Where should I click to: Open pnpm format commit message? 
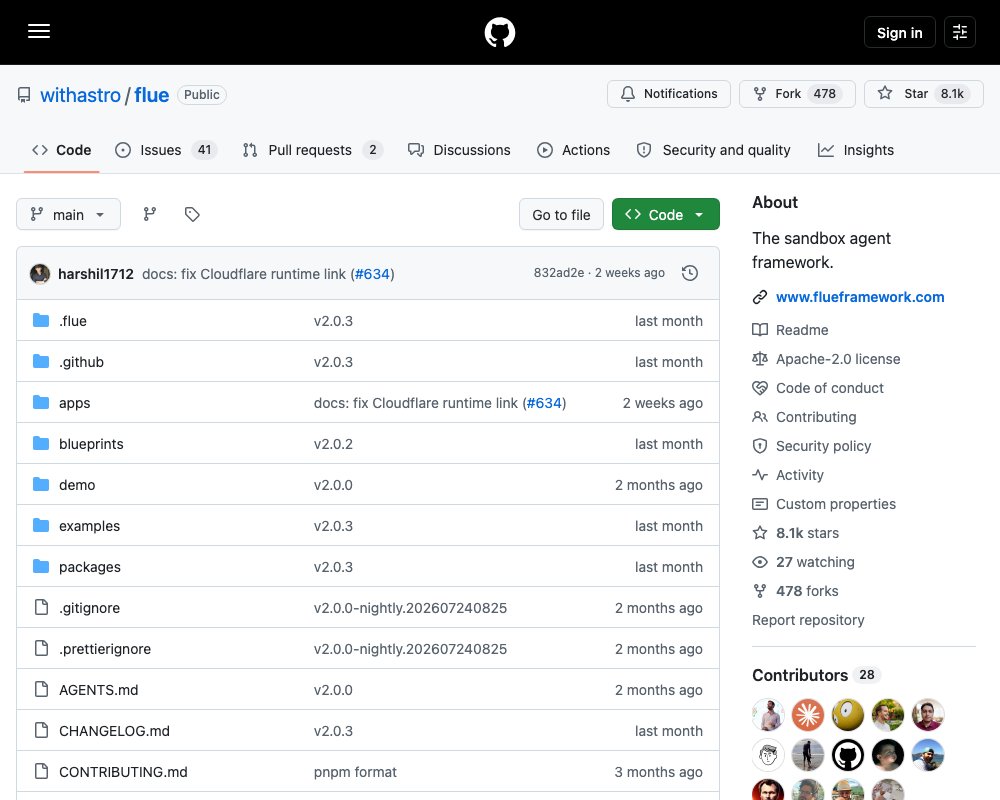(x=355, y=772)
